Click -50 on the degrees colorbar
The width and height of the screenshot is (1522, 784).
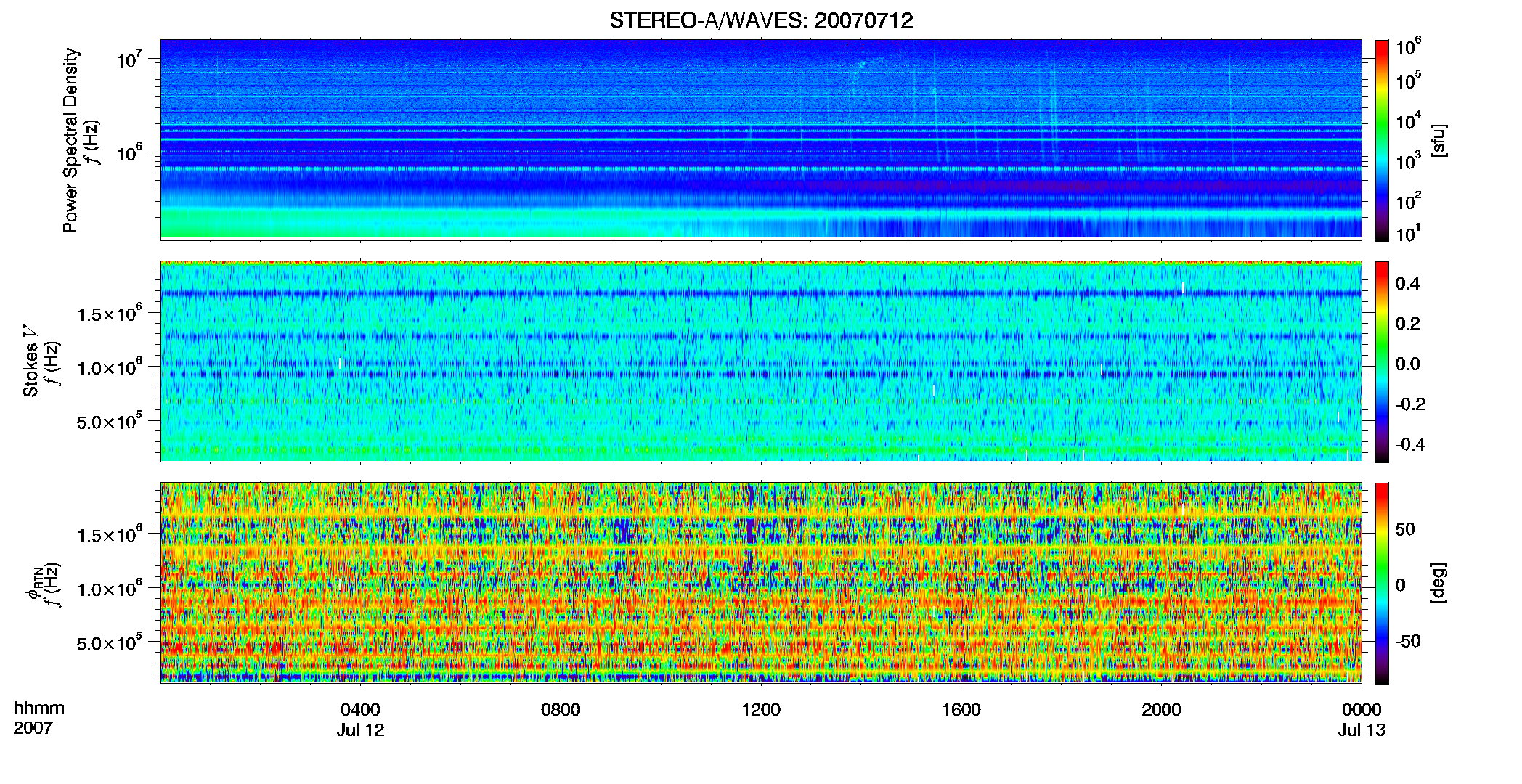pyautogui.click(x=1408, y=641)
